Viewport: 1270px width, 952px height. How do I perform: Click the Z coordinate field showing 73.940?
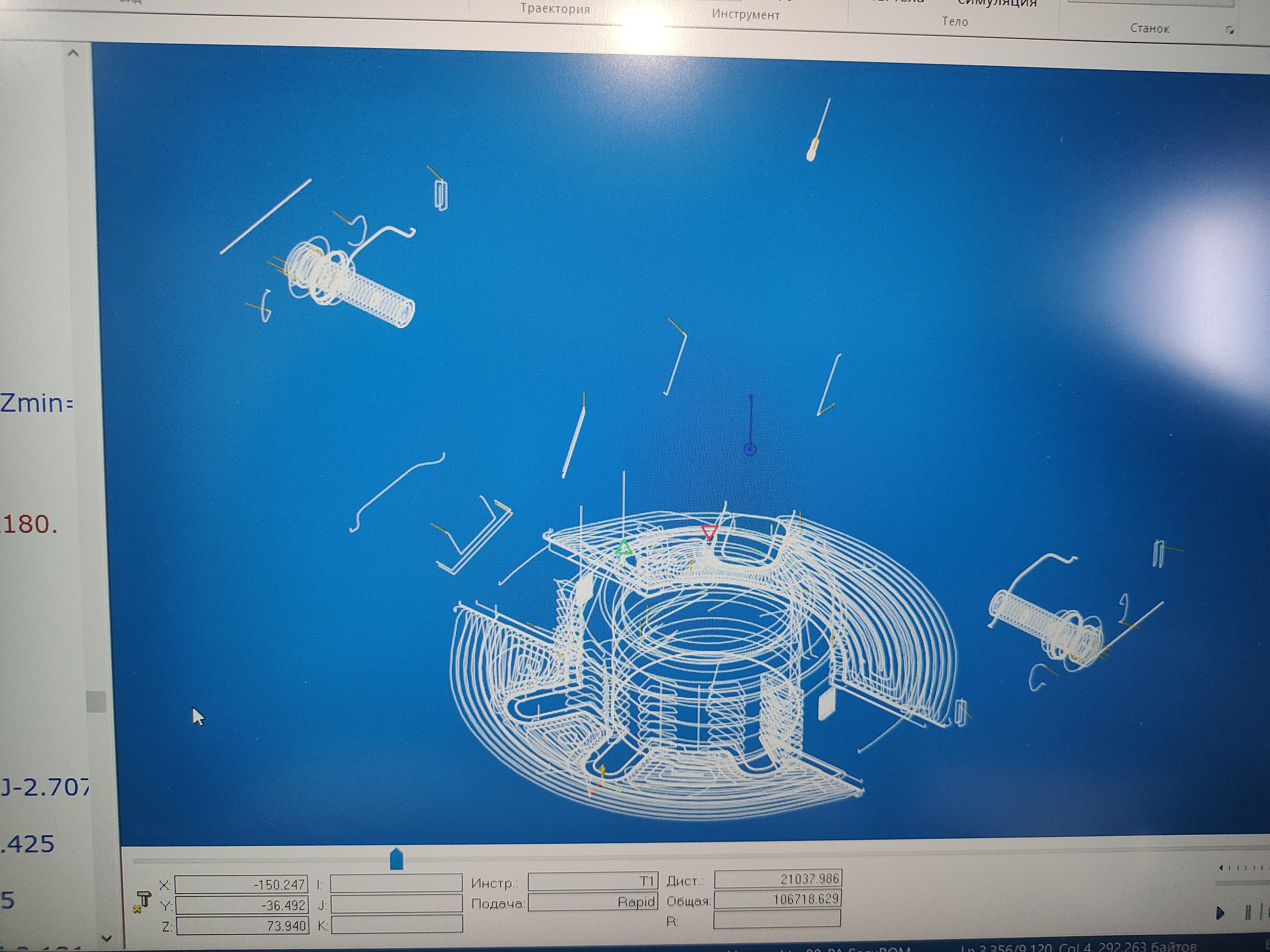pos(242,926)
